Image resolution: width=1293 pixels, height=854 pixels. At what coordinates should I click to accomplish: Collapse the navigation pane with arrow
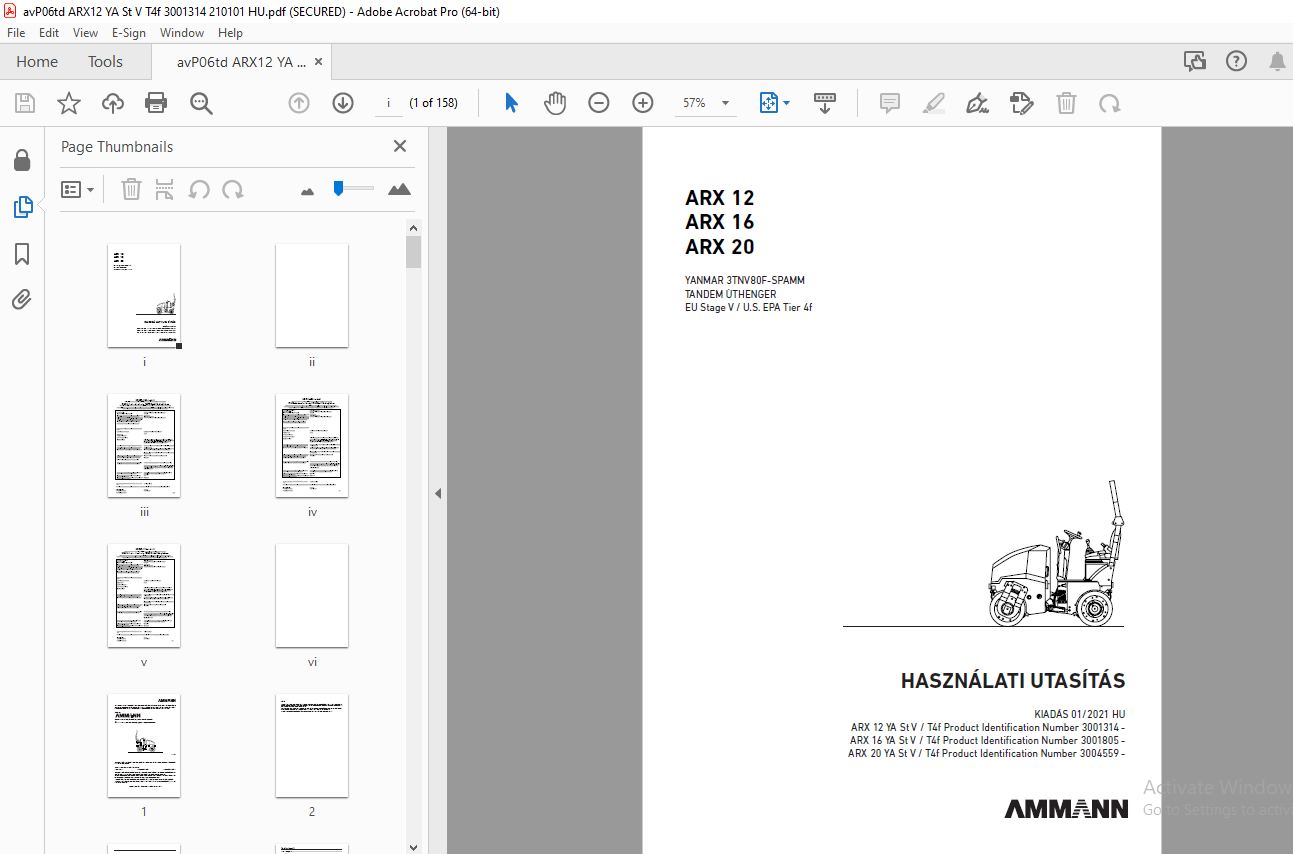tap(437, 493)
